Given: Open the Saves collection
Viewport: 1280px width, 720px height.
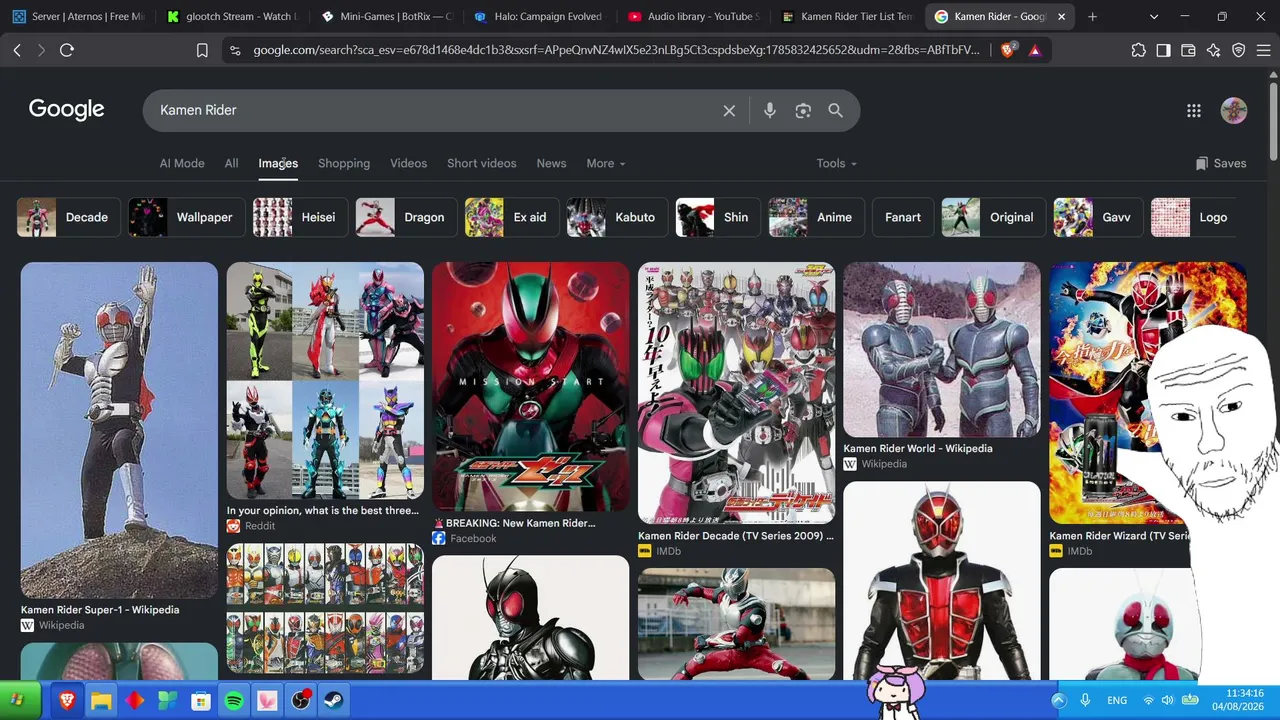Looking at the screenshot, I should point(1221,164).
